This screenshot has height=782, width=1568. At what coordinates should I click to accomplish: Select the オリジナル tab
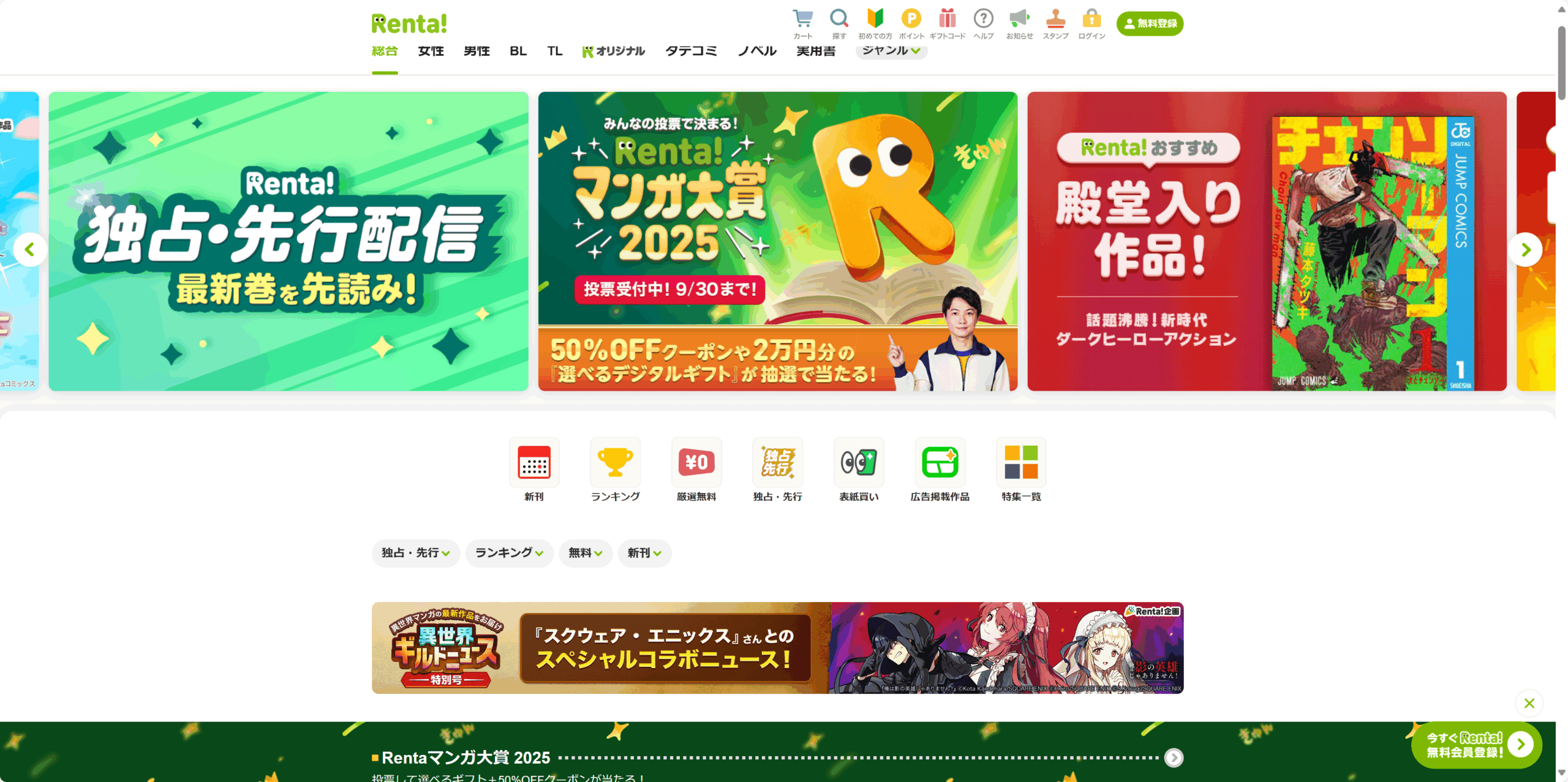click(x=614, y=51)
